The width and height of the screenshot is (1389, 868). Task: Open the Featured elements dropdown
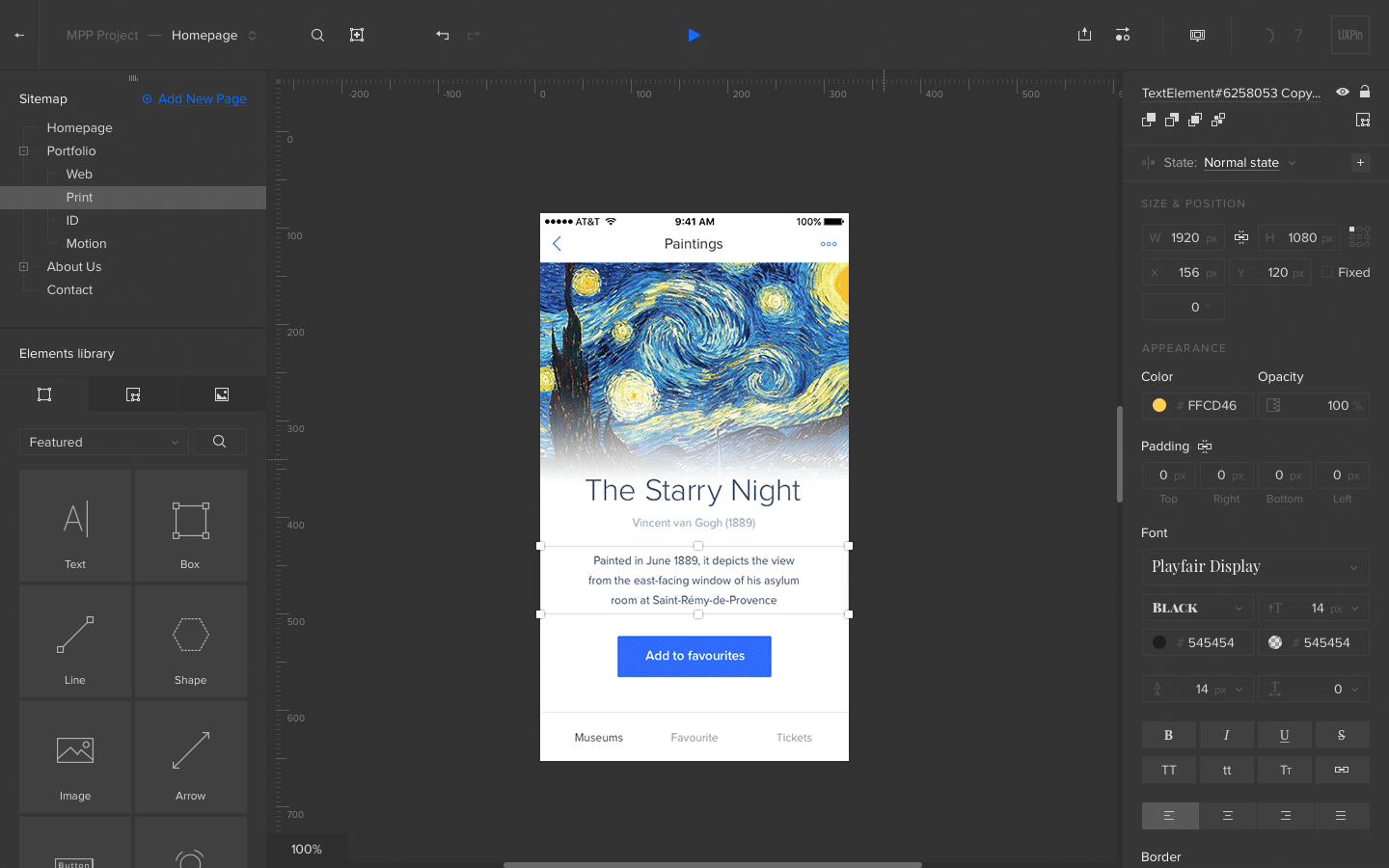coord(103,441)
